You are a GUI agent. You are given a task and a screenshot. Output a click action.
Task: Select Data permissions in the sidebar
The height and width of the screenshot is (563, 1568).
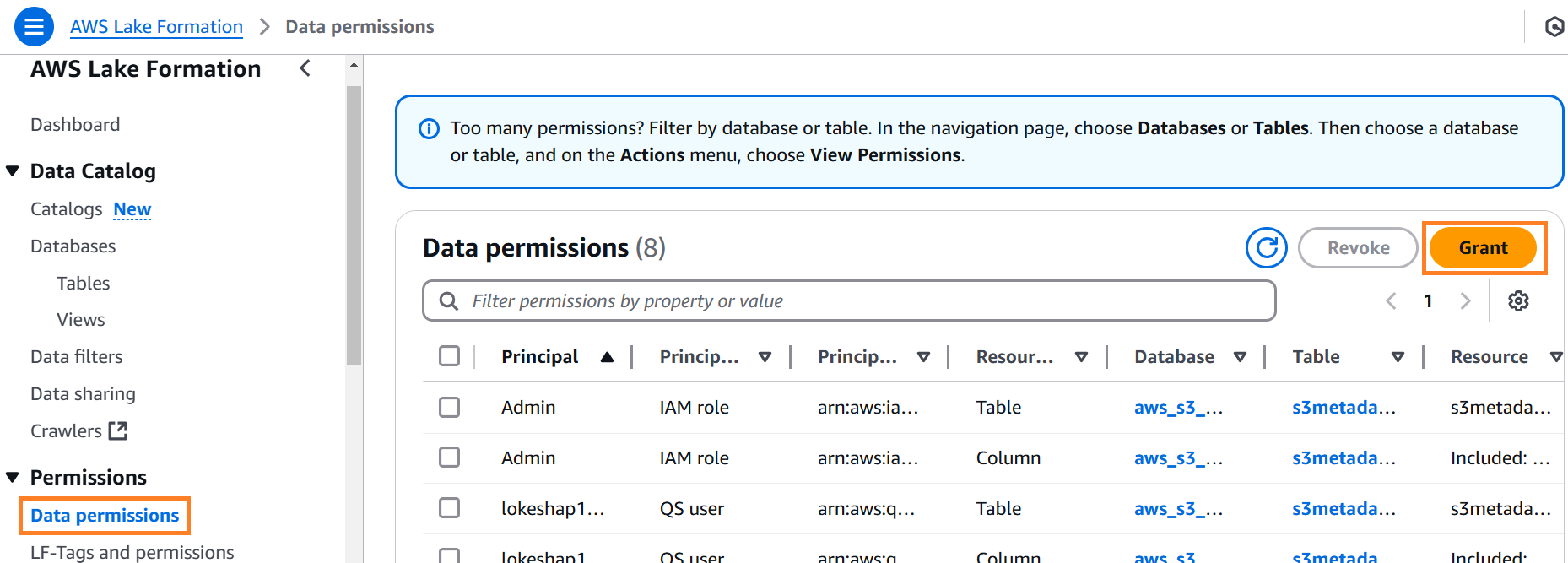click(105, 516)
